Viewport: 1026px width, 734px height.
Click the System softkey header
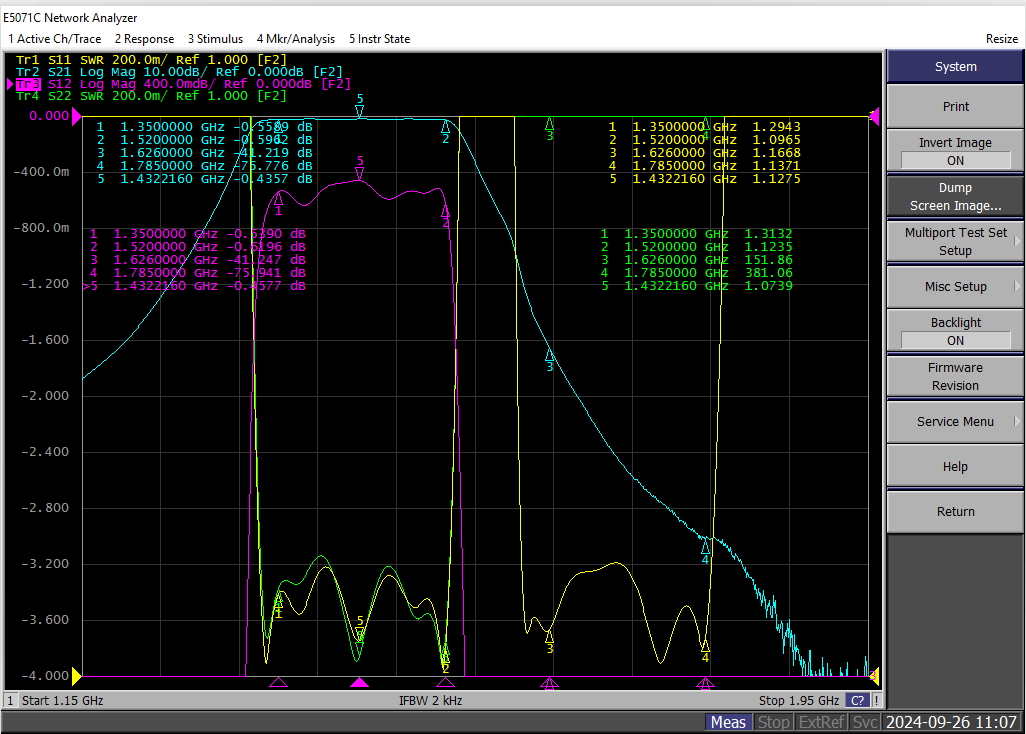tap(955, 66)
